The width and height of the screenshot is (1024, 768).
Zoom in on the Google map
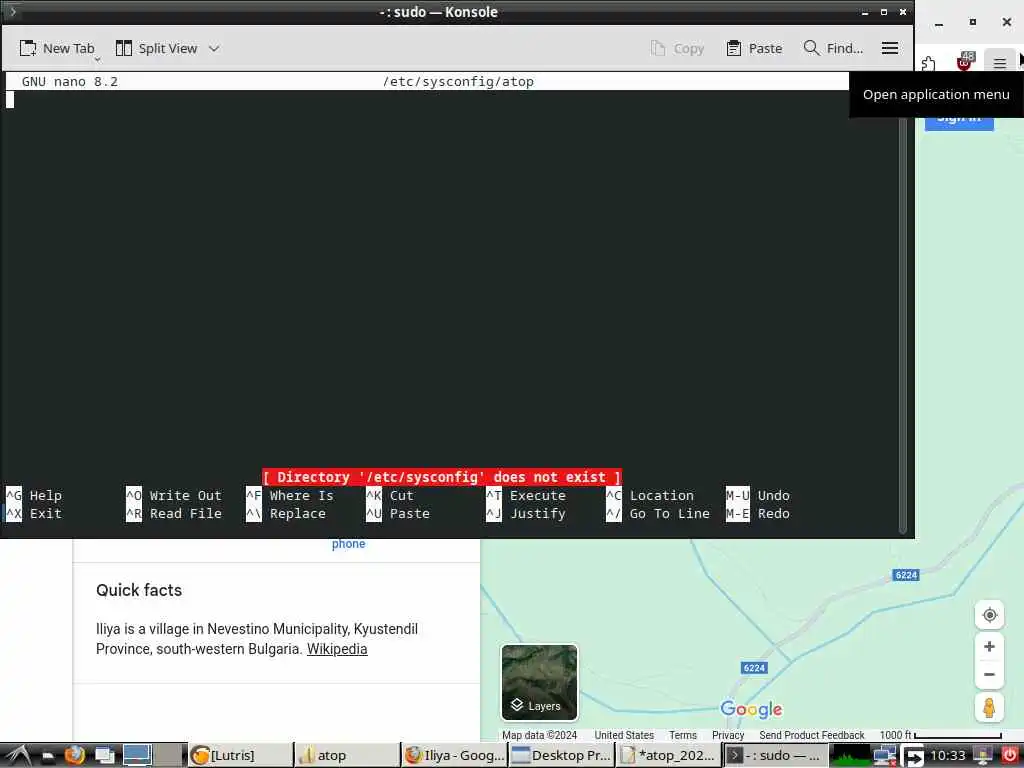tap(989, 647)
